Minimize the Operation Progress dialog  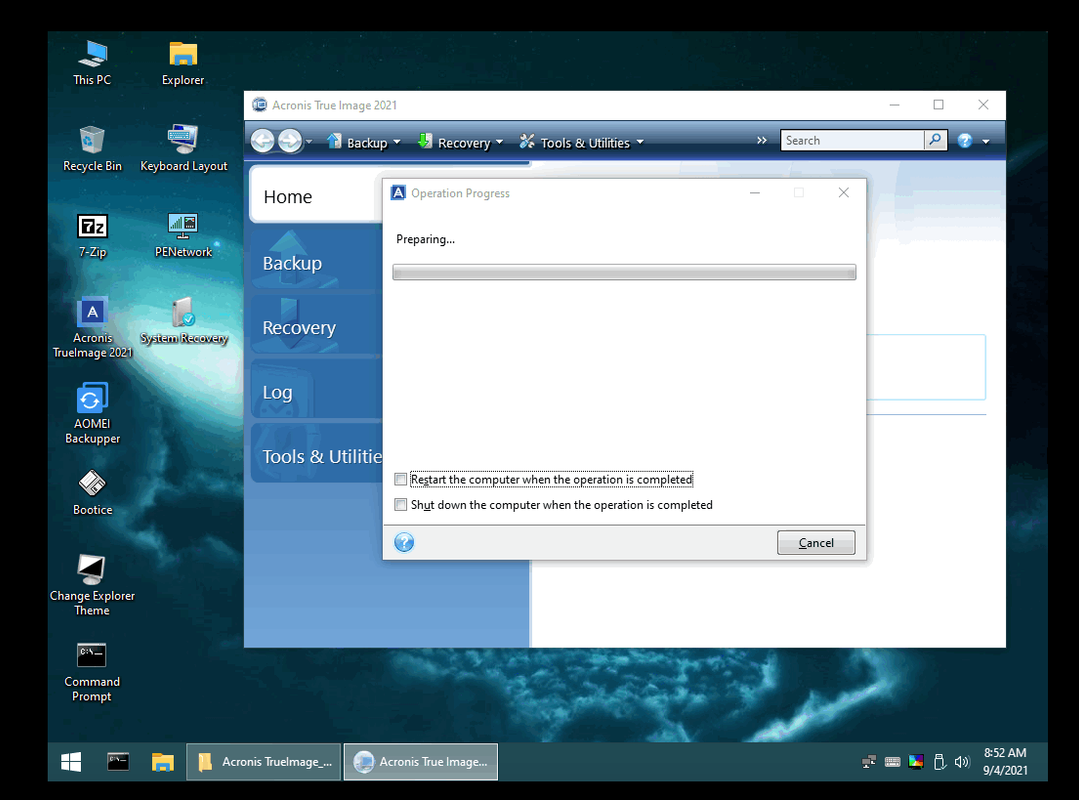pos(755,193)
